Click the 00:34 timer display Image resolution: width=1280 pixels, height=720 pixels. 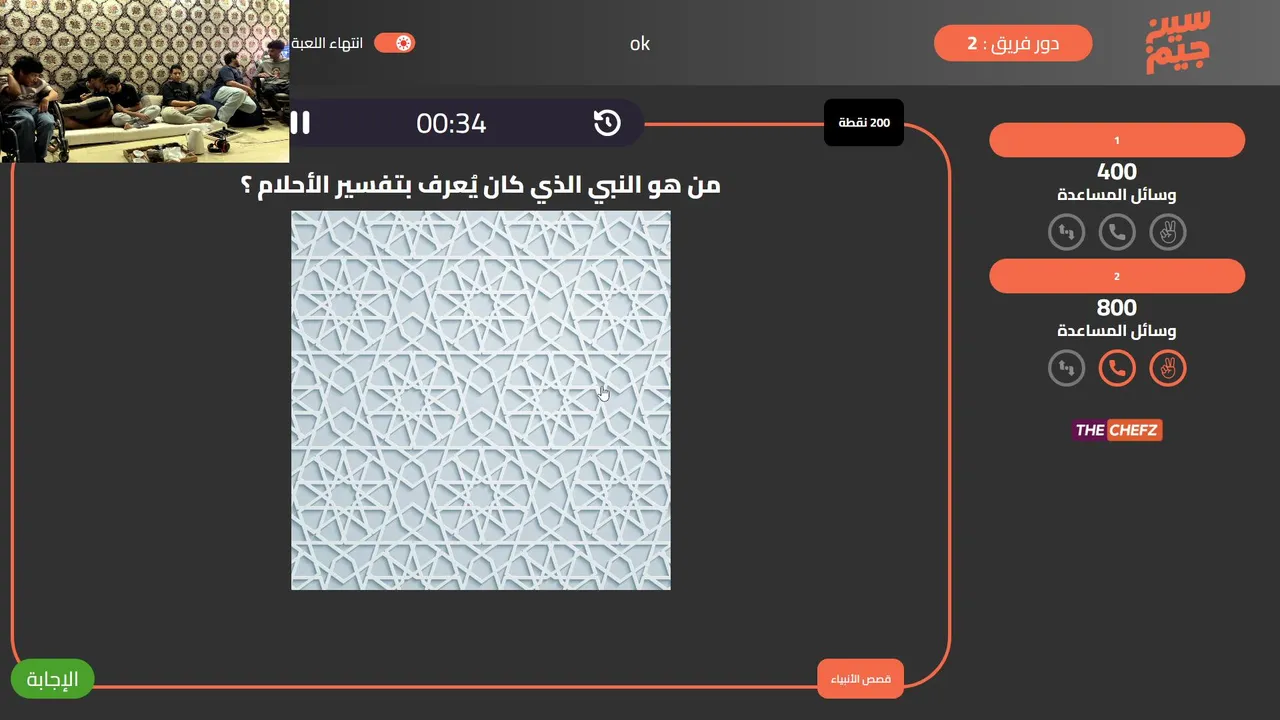click(x=451, y=123)
